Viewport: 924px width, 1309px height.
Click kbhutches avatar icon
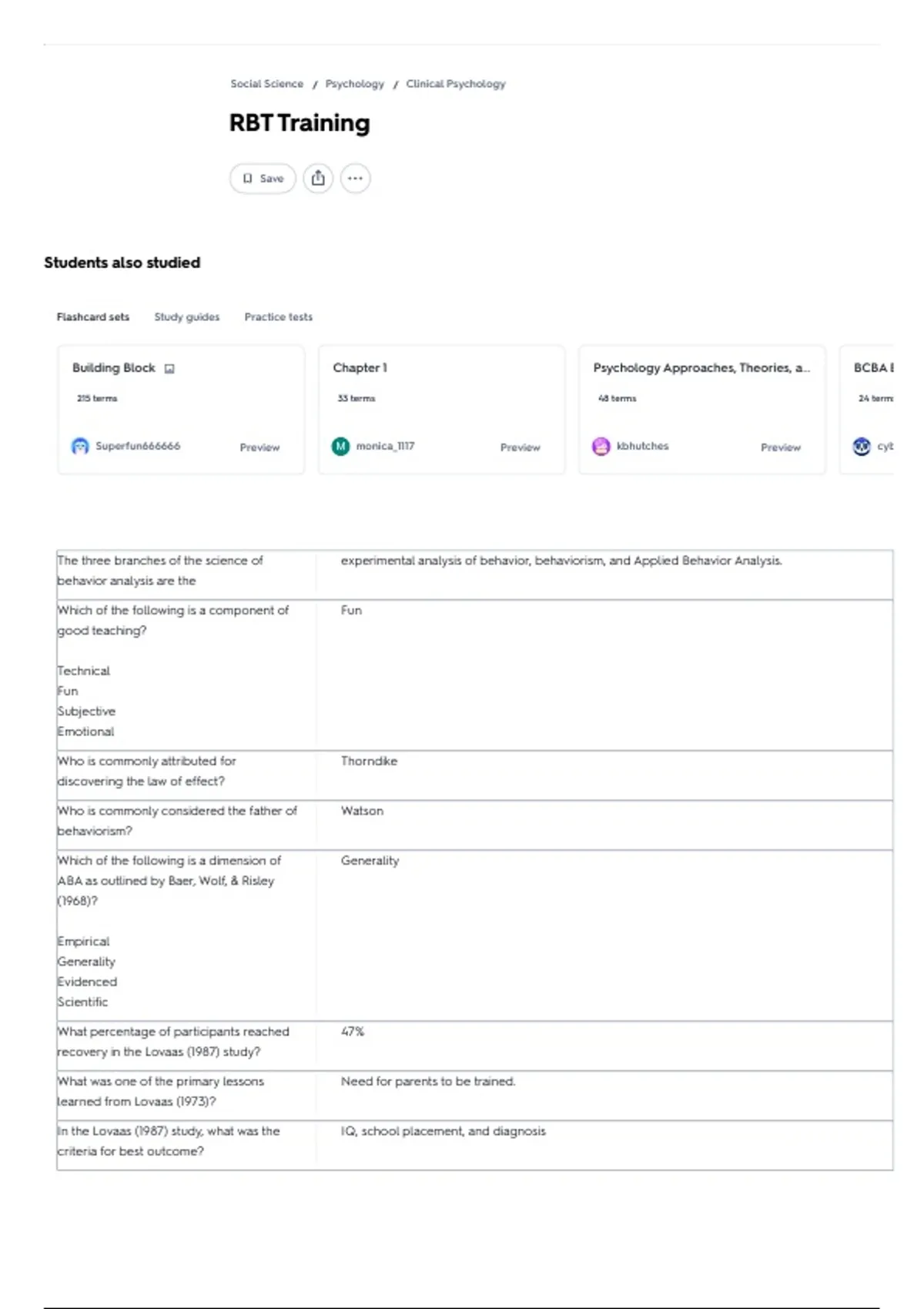point(601,446)
